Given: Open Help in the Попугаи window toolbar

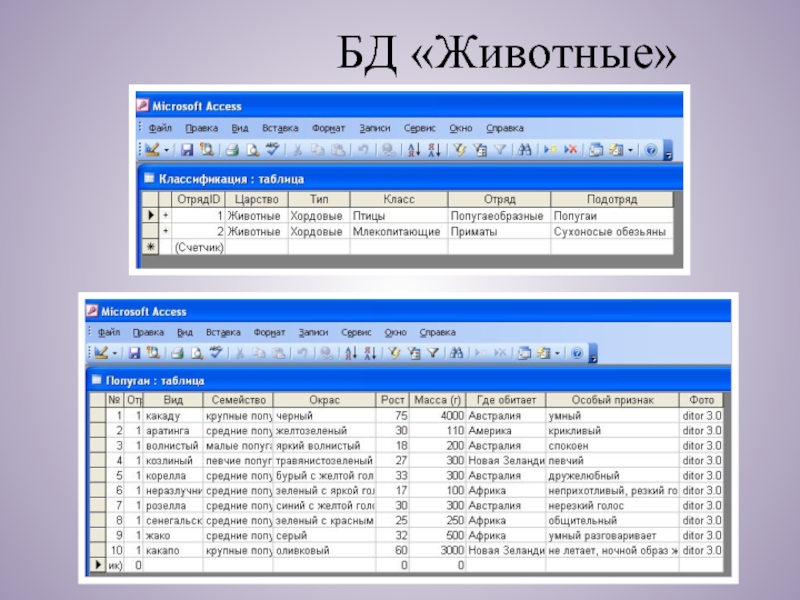Looking at the screenshot, I should 577,353.
